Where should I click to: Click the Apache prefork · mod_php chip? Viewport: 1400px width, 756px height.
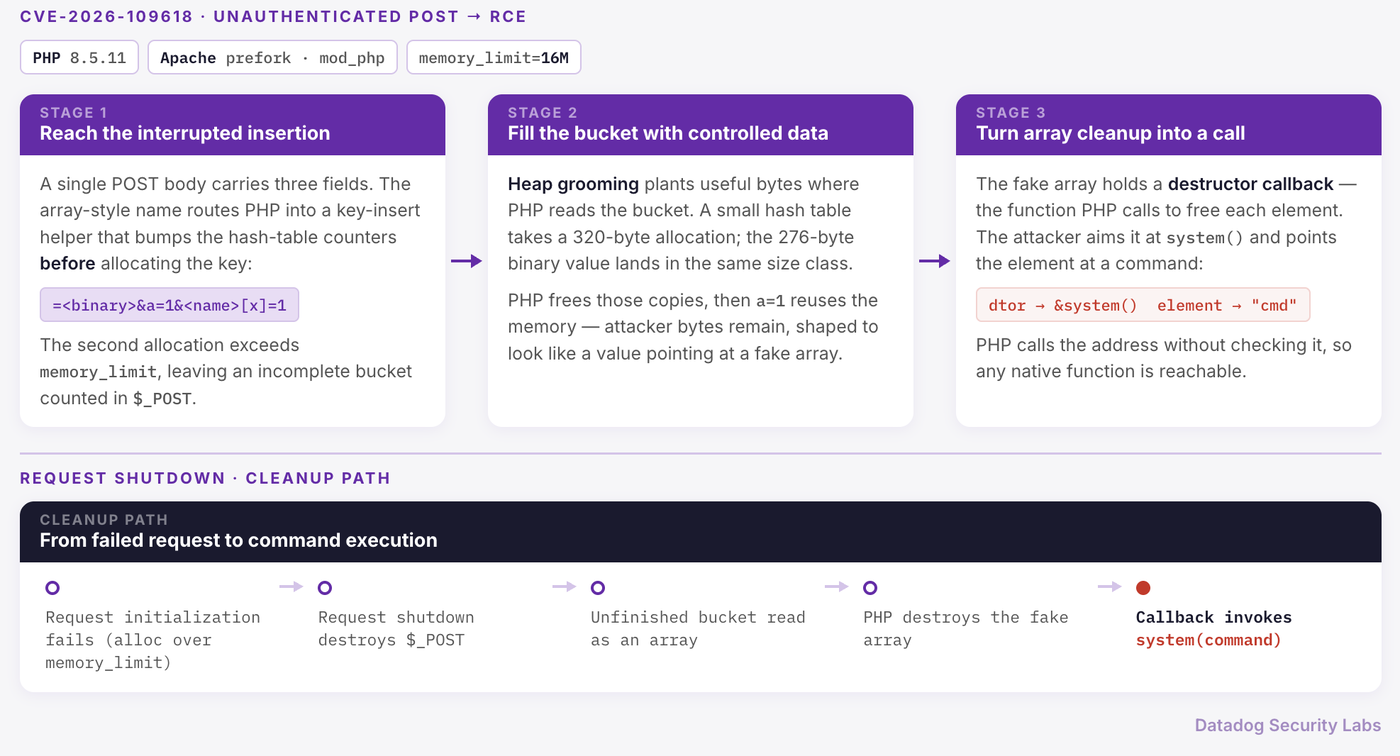pyautogui.click(x=273, y=57)
